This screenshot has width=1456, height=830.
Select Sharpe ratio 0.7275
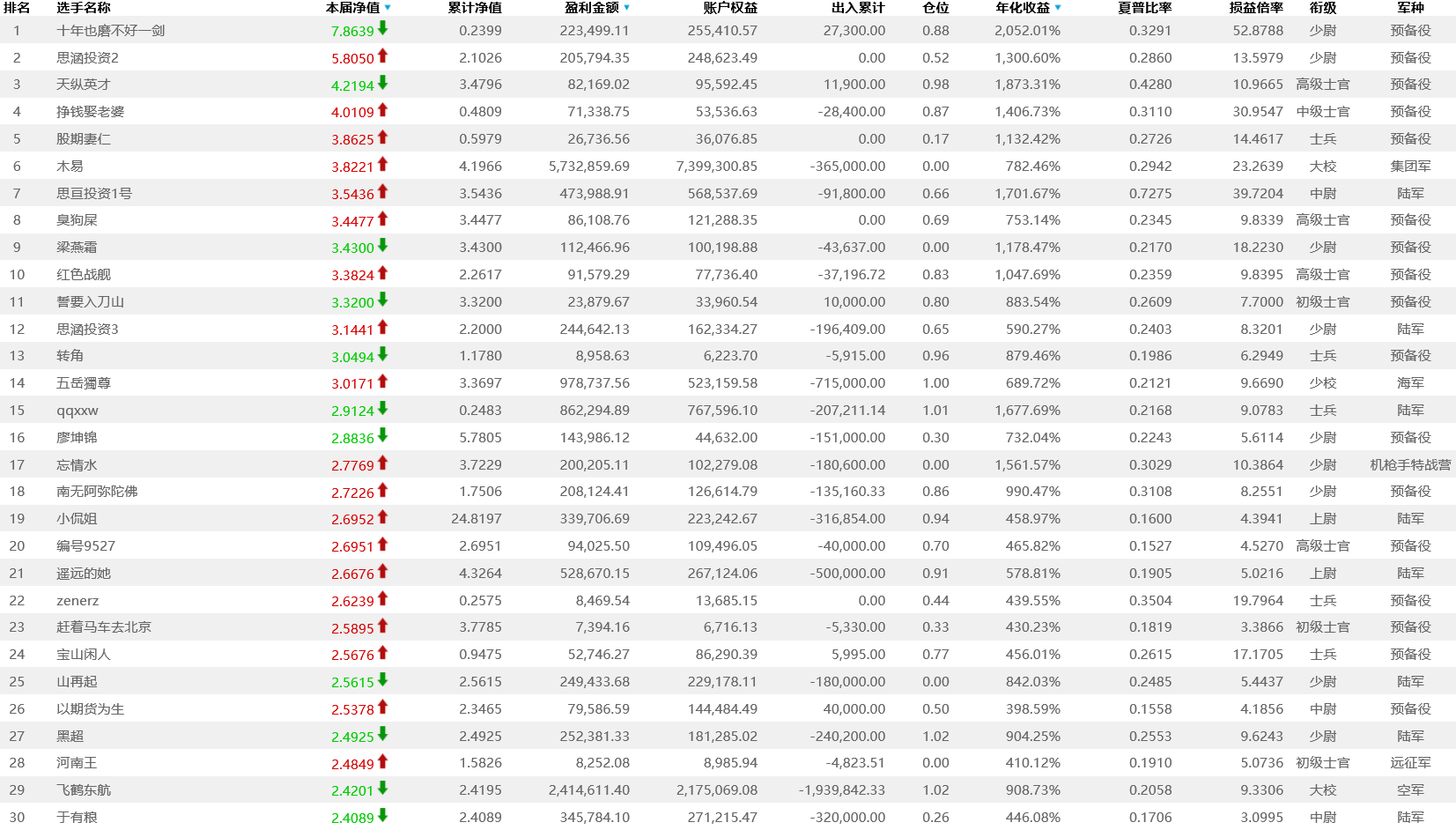pyautogui.click(x=1150, y=194)
